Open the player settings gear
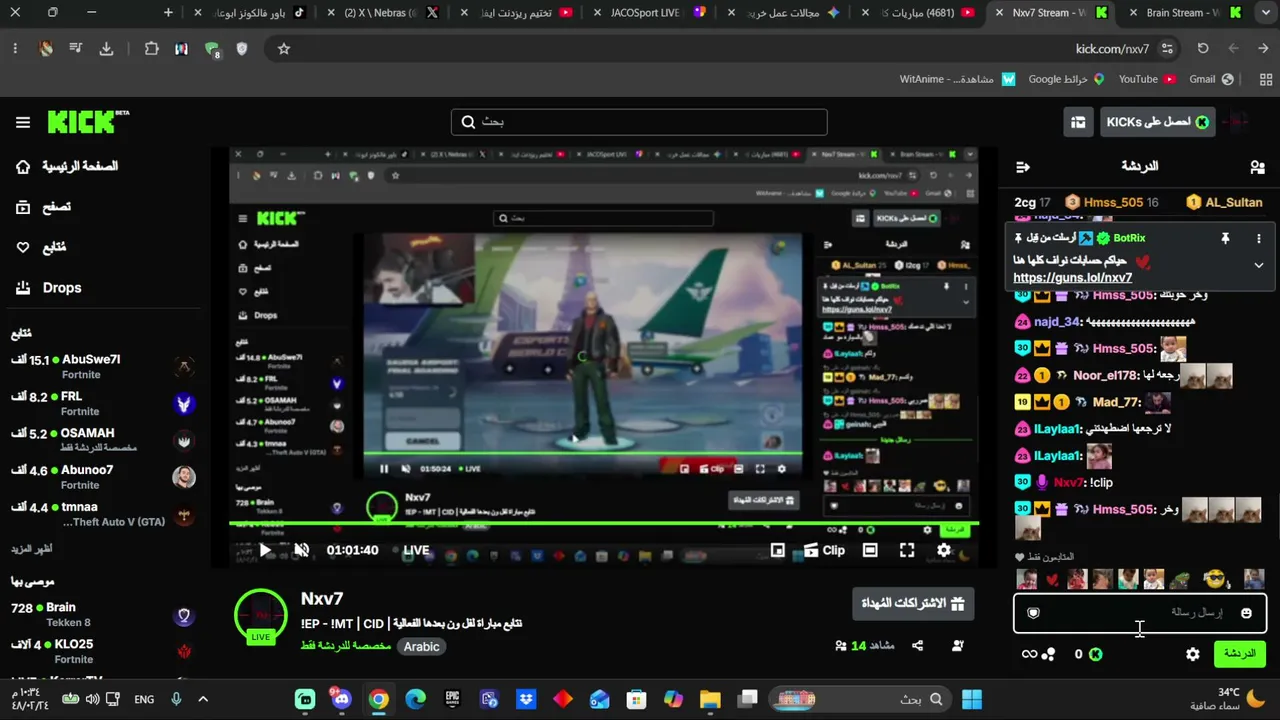This screenshot has height=720, width=1280. (x=944, y=550)
